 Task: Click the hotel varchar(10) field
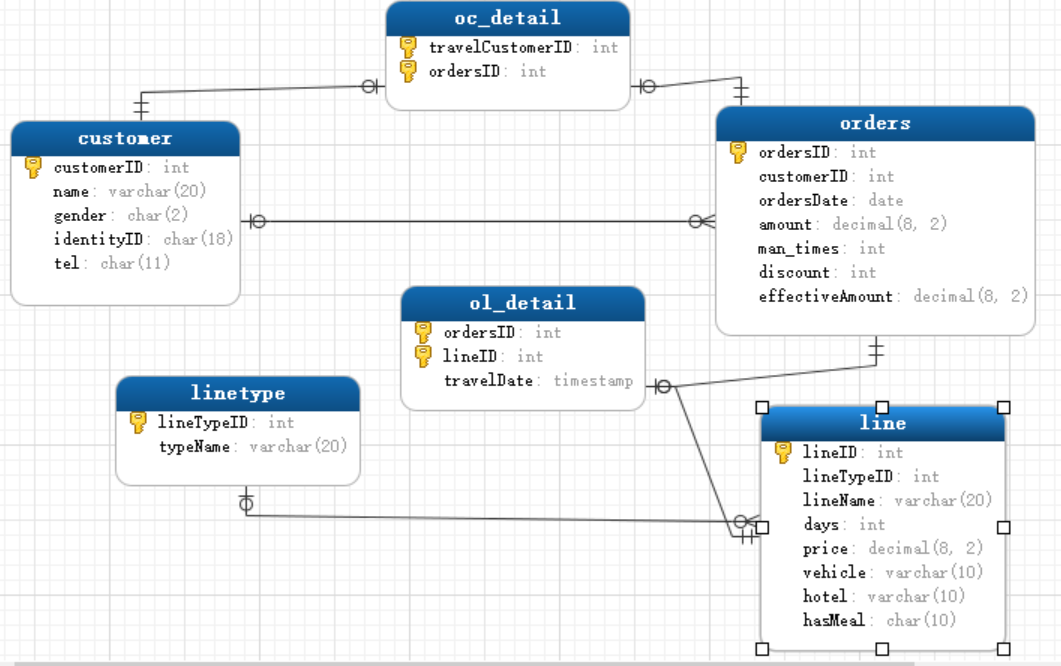(x=884, y=596)
